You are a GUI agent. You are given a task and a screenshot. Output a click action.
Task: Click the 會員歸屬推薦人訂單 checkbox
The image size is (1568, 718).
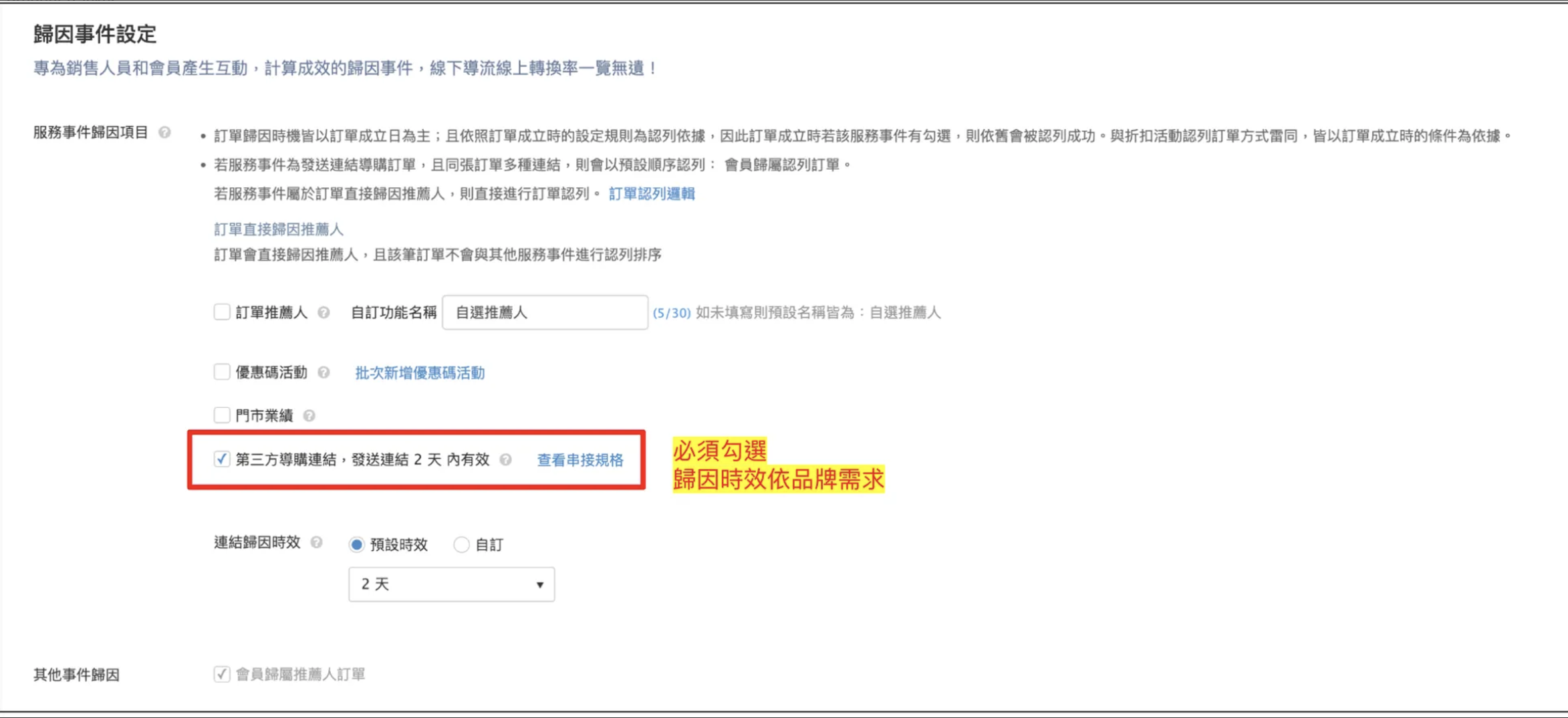[222, 674]
